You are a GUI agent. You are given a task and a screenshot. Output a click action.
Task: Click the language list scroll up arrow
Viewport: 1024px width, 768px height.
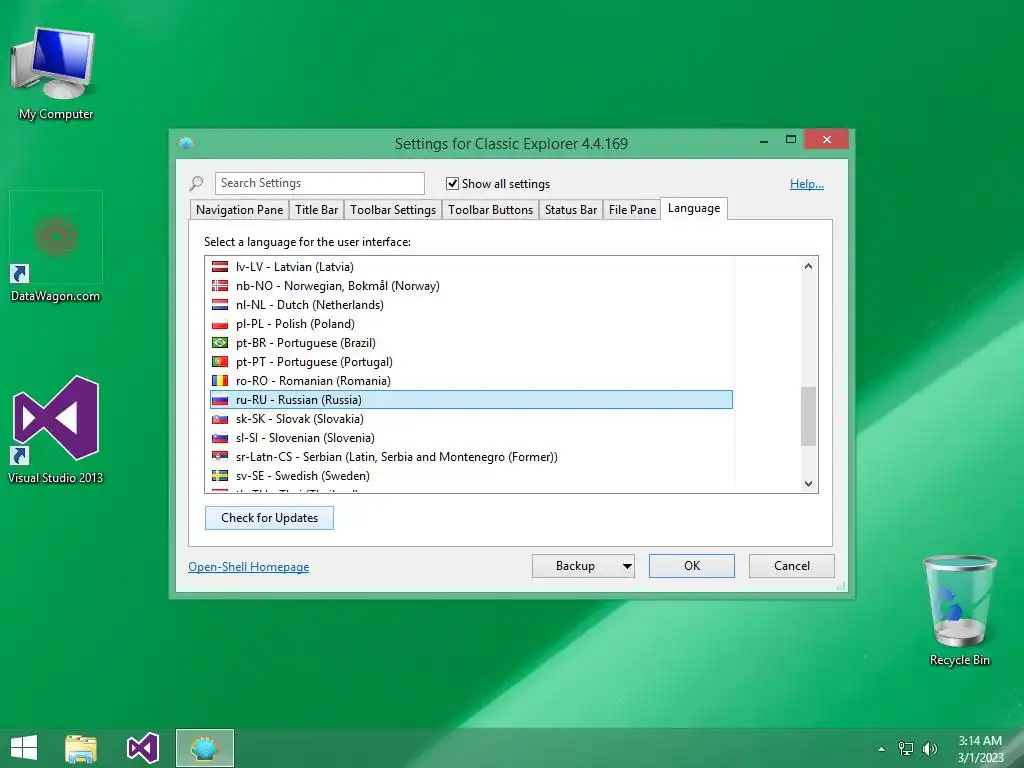tap(808, 266)
